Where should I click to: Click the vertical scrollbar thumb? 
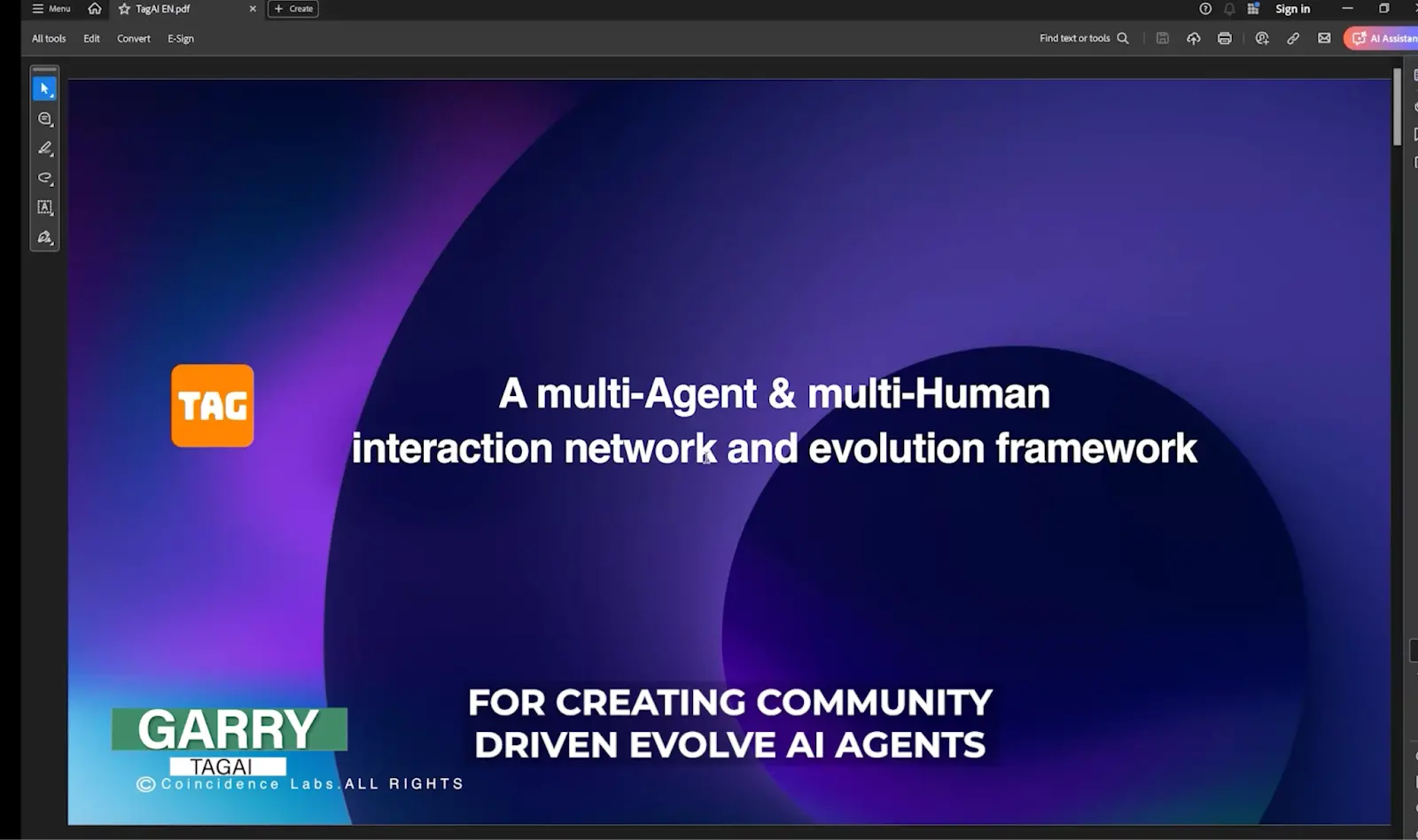1398,106
